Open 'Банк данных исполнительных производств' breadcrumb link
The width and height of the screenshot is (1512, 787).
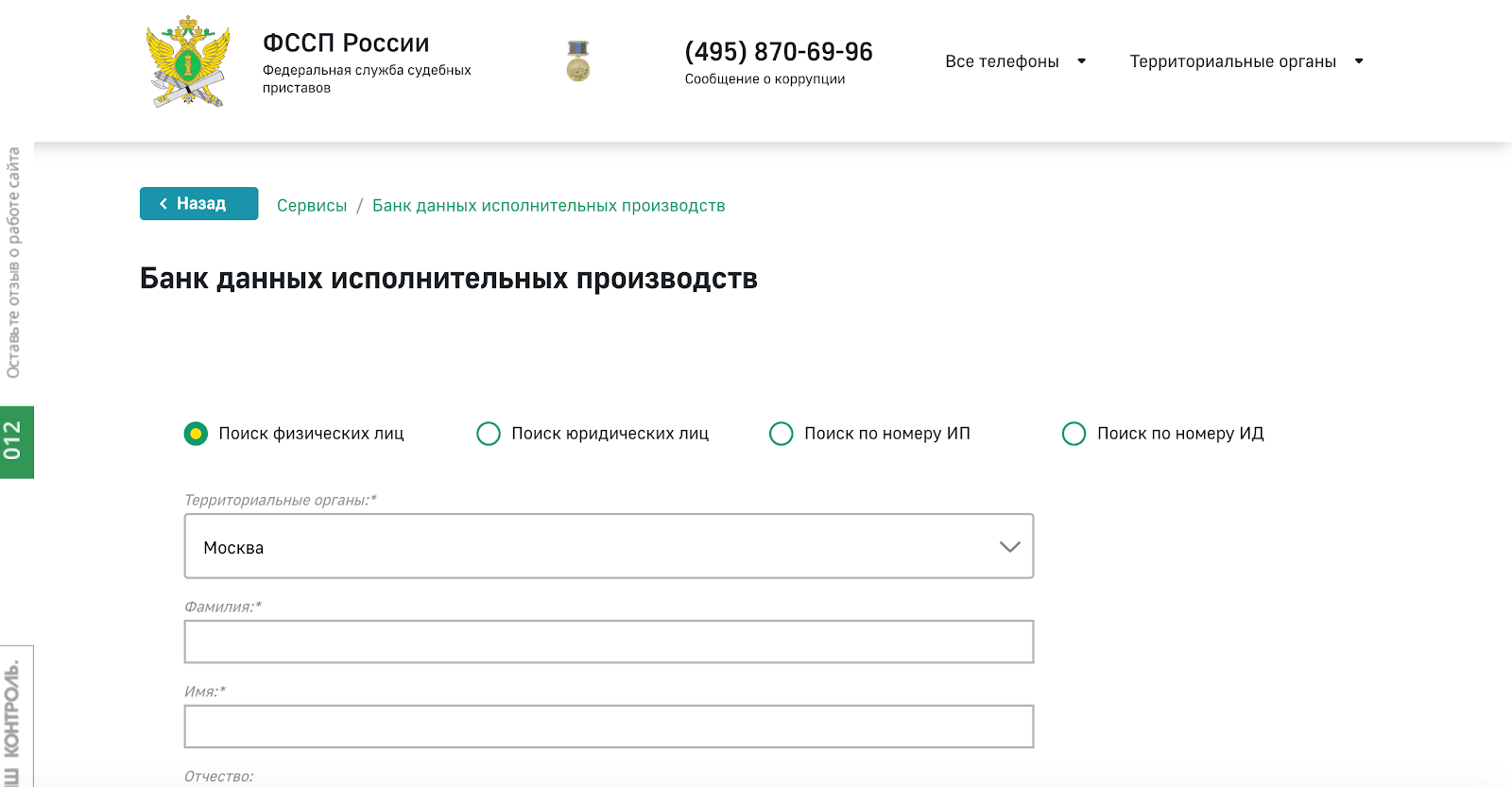click(548, 206)
